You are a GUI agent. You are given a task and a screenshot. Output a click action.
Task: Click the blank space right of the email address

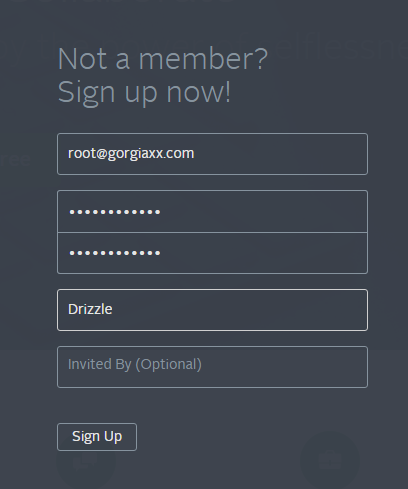280,154
